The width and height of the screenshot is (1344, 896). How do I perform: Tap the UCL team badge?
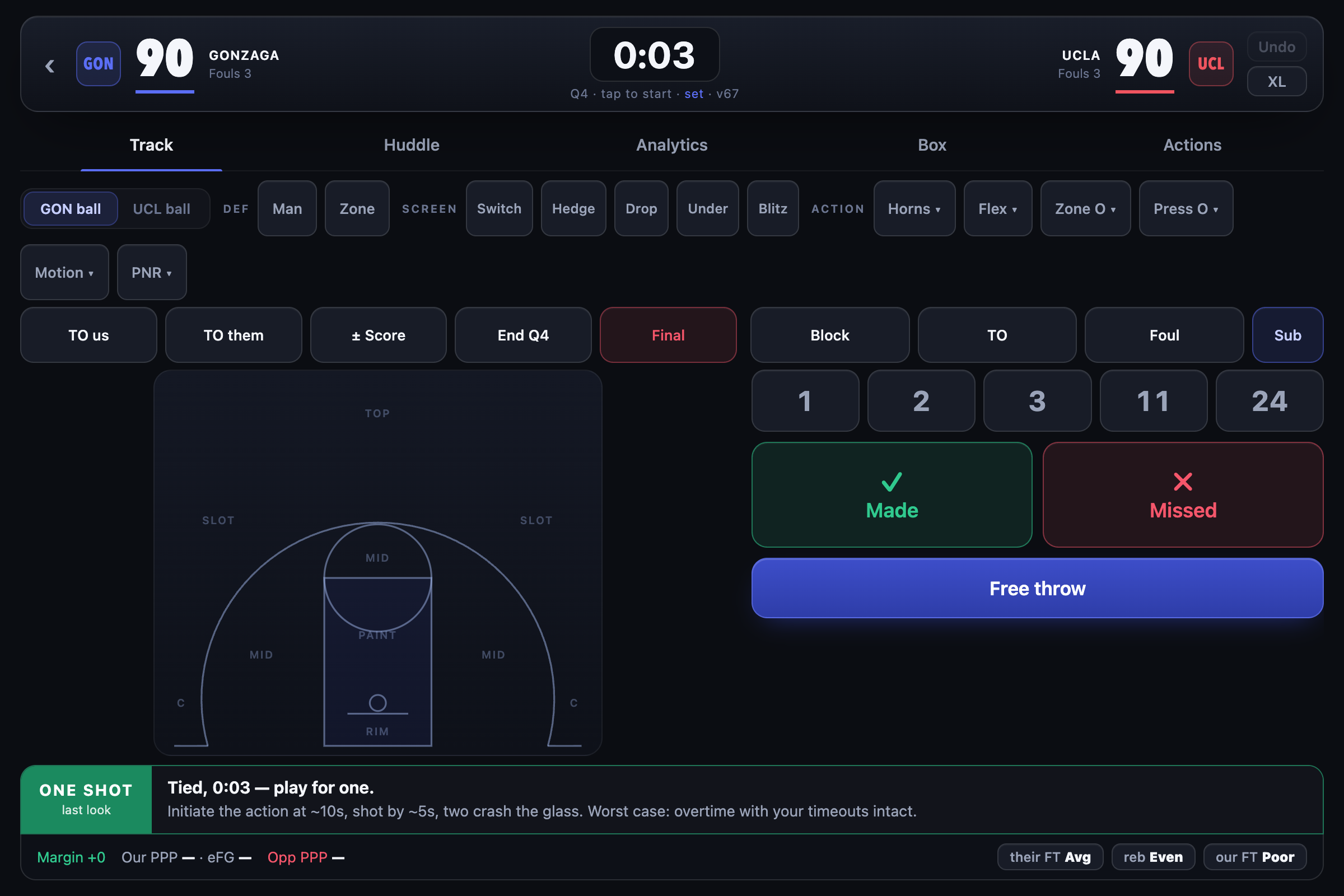tap(1211, 63)
